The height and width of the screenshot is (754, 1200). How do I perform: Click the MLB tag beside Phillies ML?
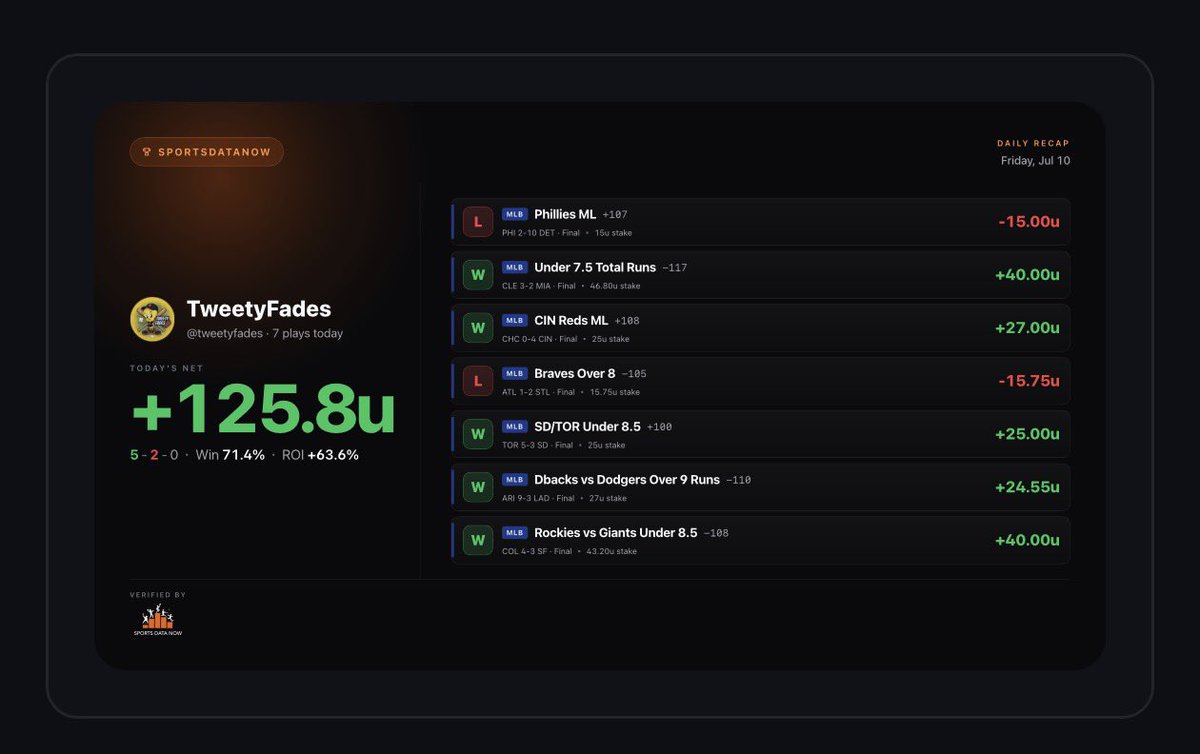coord(514,214)
